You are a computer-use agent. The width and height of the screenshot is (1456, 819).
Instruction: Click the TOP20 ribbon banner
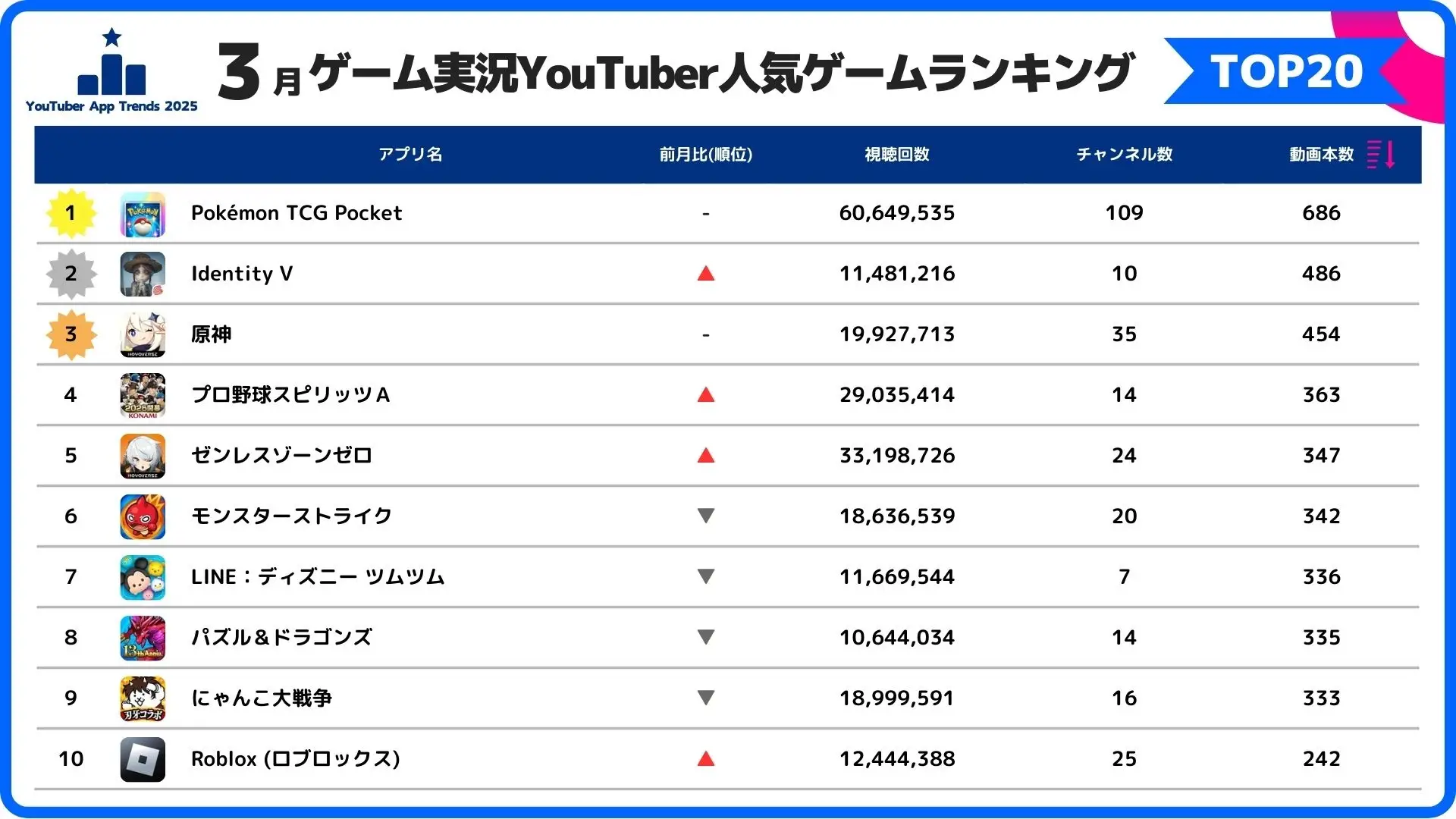pos(1286,72)
